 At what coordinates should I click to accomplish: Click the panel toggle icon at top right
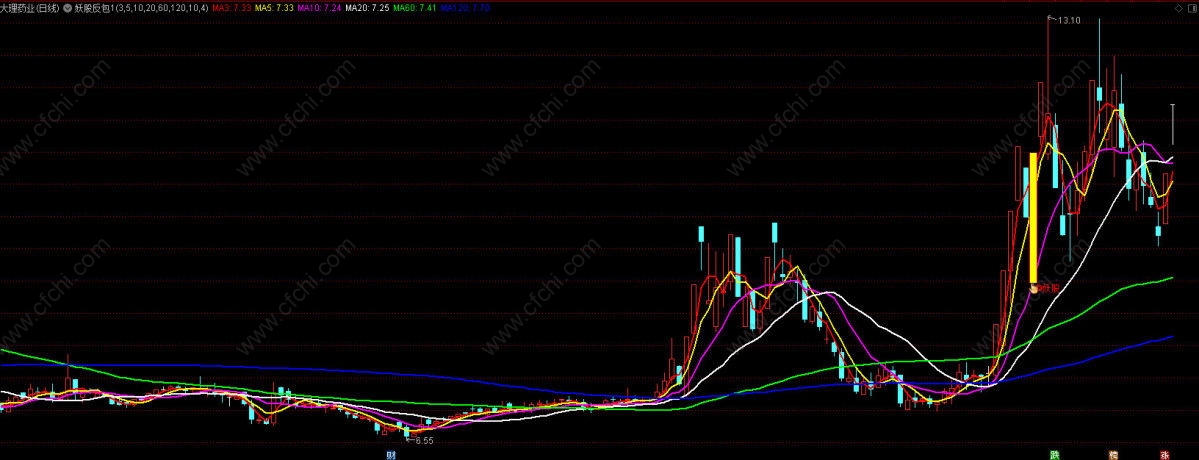pos(1193,8)
